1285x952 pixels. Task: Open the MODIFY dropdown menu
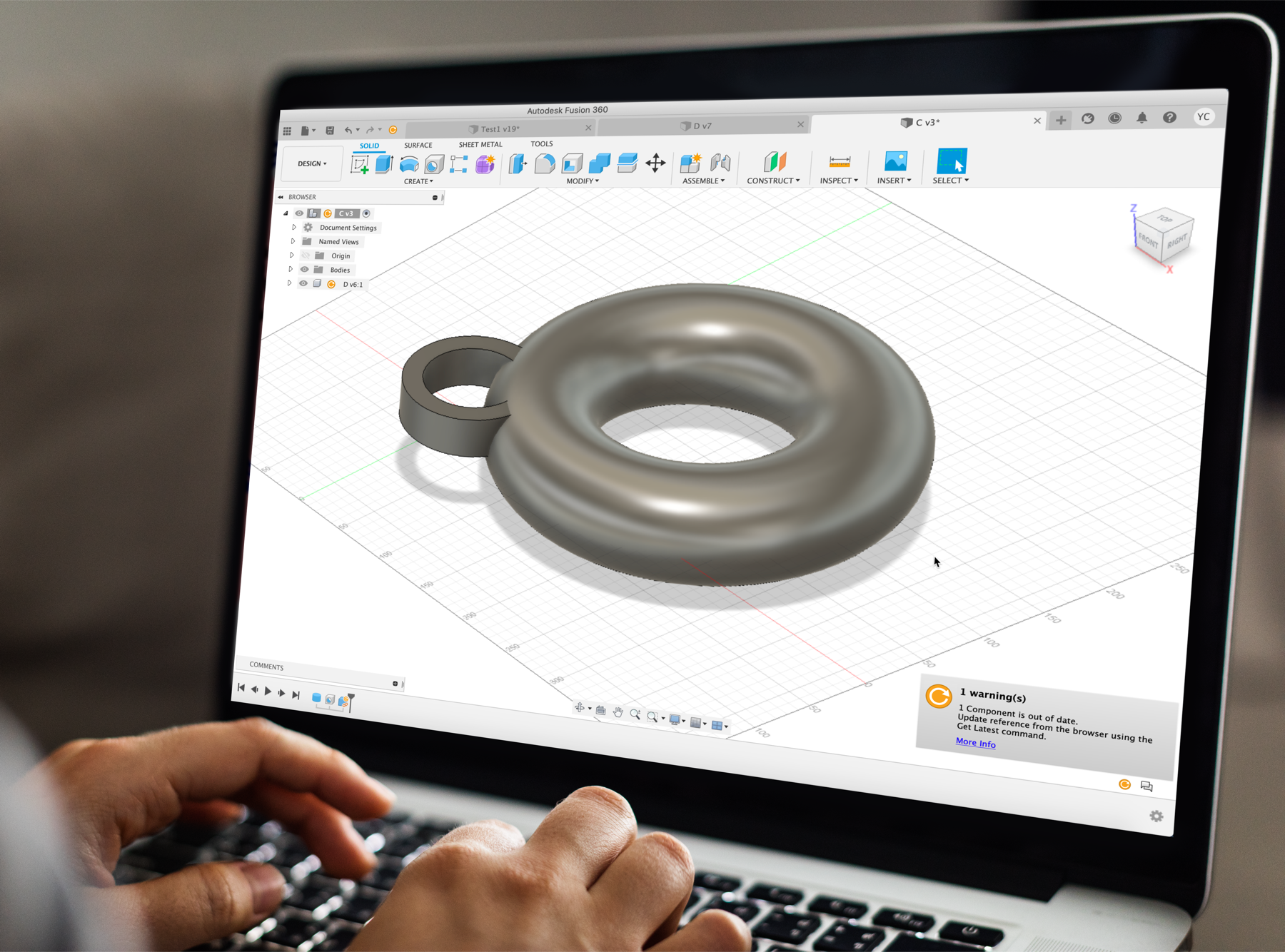[583, 181]
